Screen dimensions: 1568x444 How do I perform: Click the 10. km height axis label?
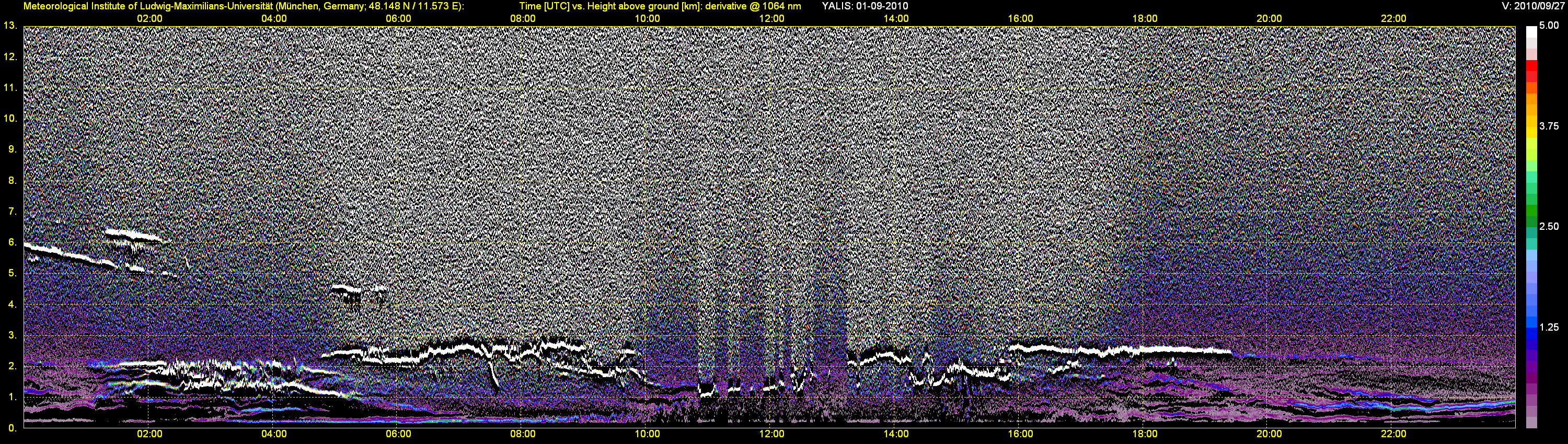(10, 118)
